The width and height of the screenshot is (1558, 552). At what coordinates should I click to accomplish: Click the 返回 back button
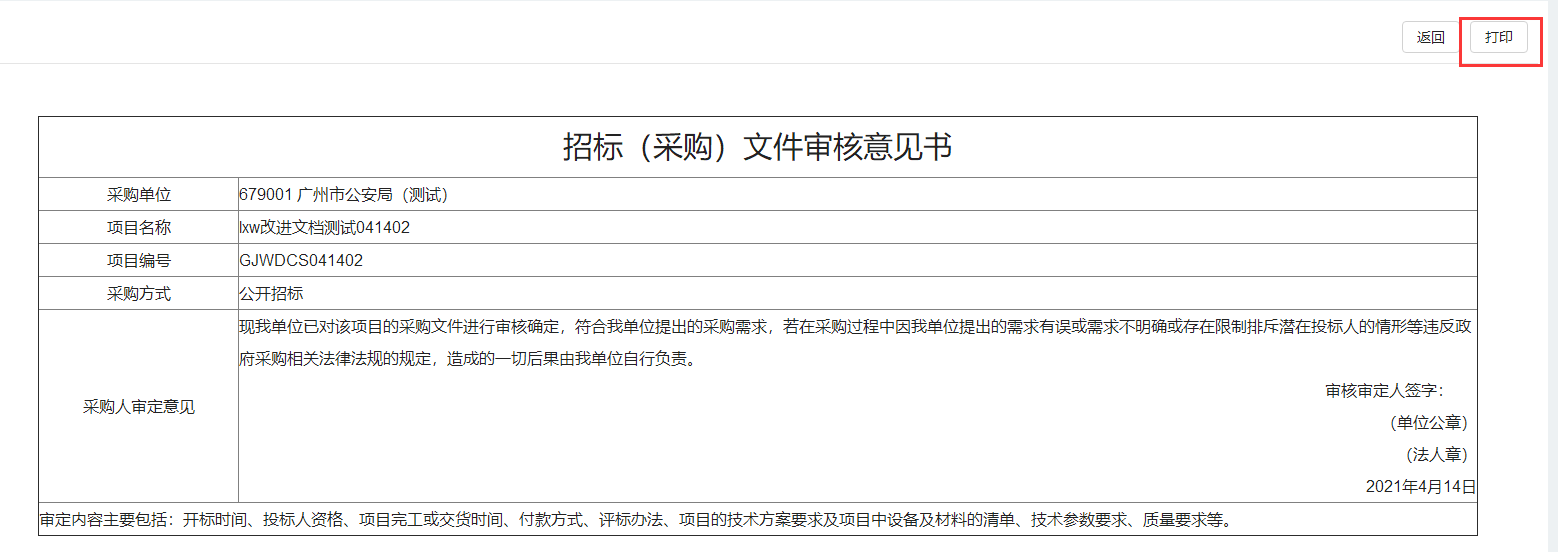coord(1430,37)
